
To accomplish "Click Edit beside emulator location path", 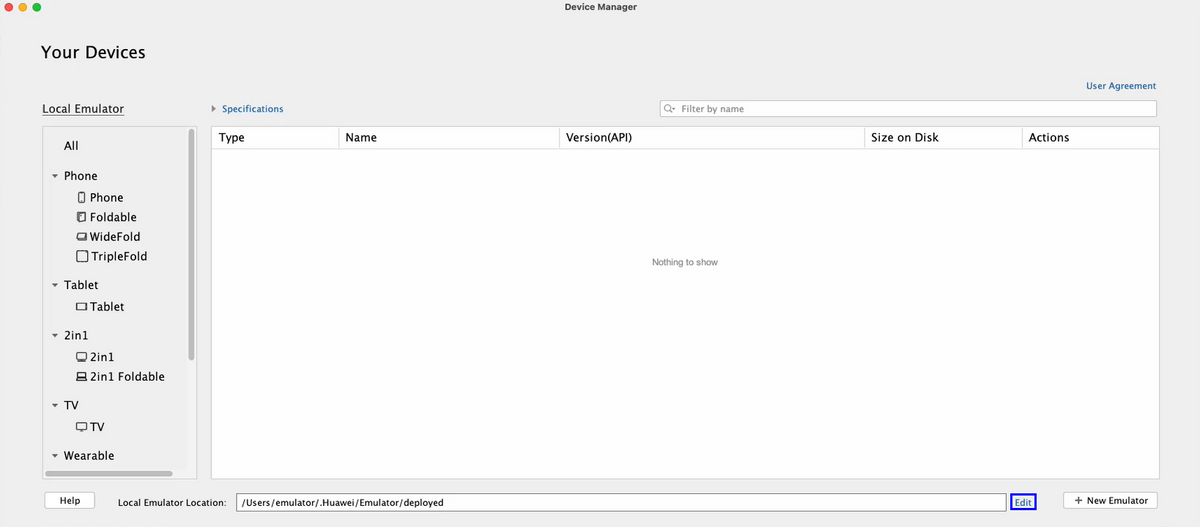I will (1023, 502).
